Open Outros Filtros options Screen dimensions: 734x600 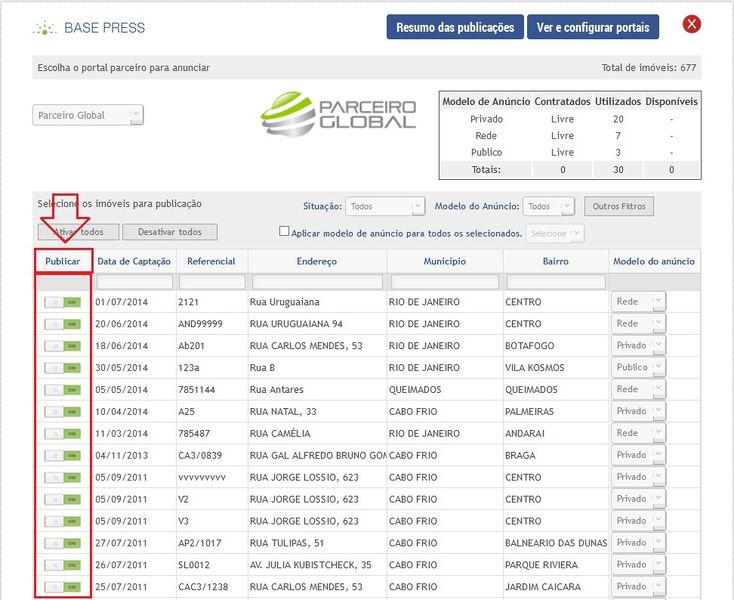coord(618,206)
